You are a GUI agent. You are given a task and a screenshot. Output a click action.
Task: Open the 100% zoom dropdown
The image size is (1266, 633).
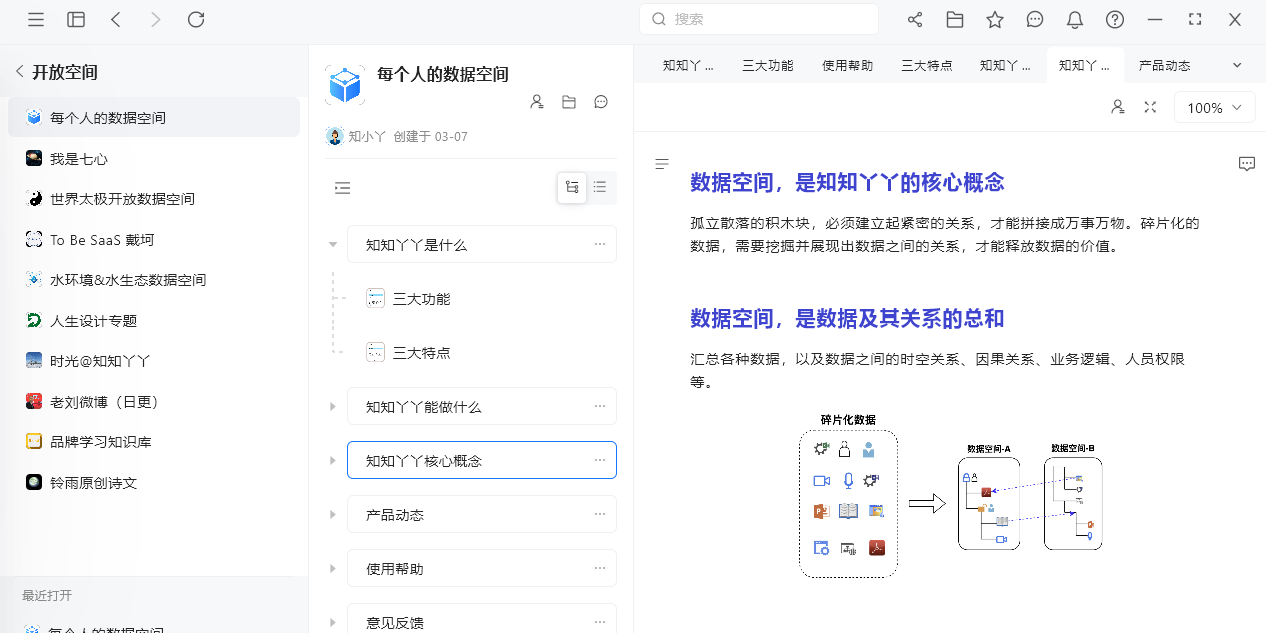pos(1214,108)
